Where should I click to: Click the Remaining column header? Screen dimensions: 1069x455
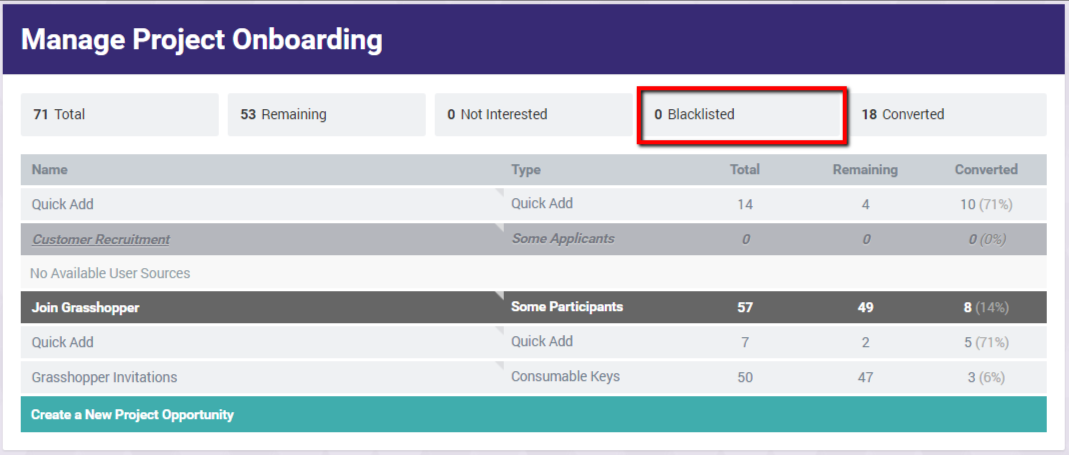click(865, 170)
